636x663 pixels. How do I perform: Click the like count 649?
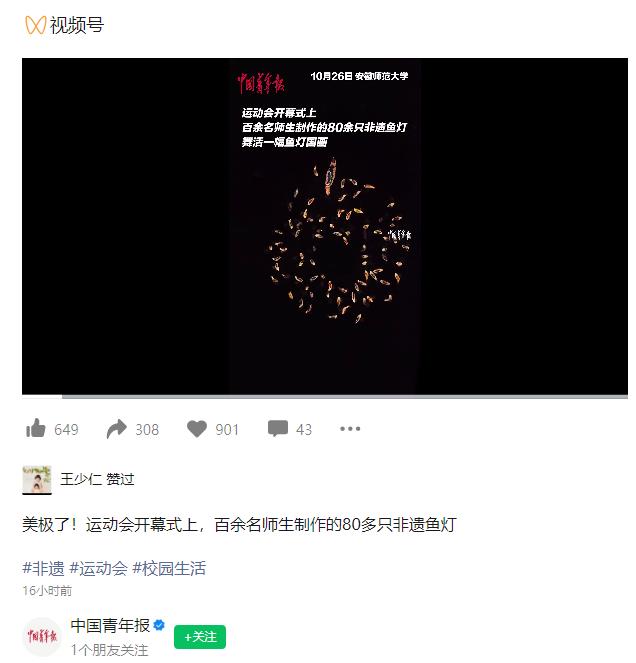[66, 430]
